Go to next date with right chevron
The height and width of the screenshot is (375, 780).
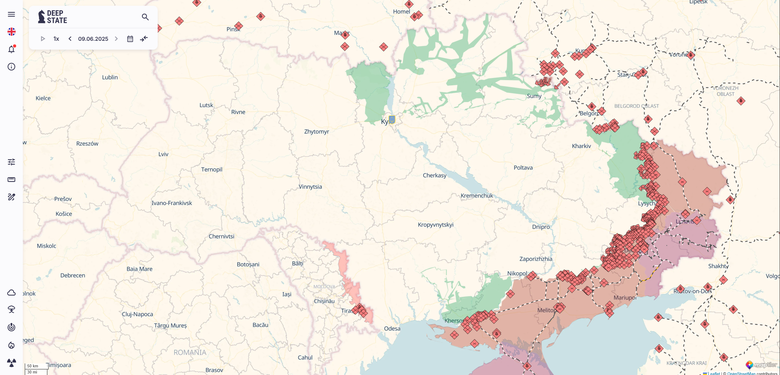point(116,39)
